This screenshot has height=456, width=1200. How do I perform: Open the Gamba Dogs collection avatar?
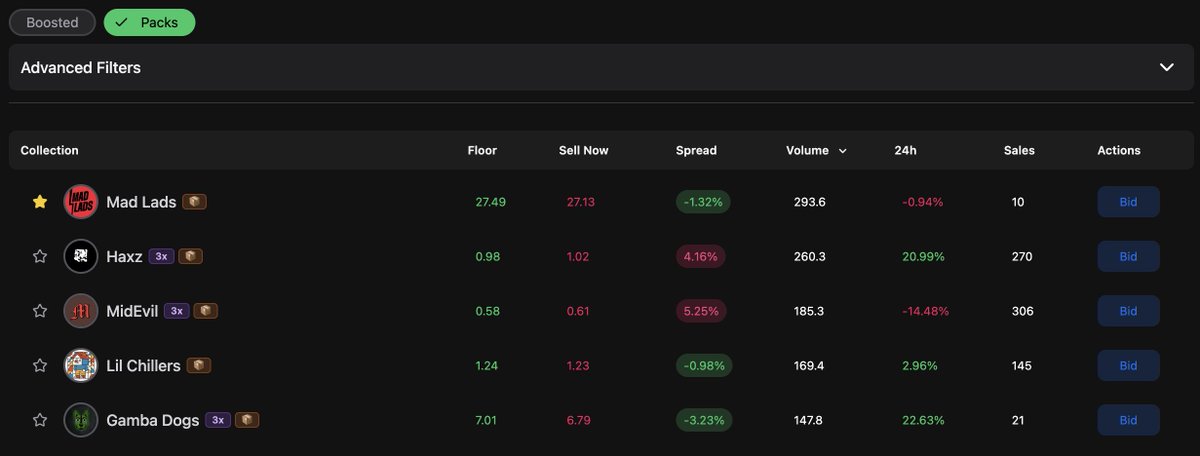[81, 420]
